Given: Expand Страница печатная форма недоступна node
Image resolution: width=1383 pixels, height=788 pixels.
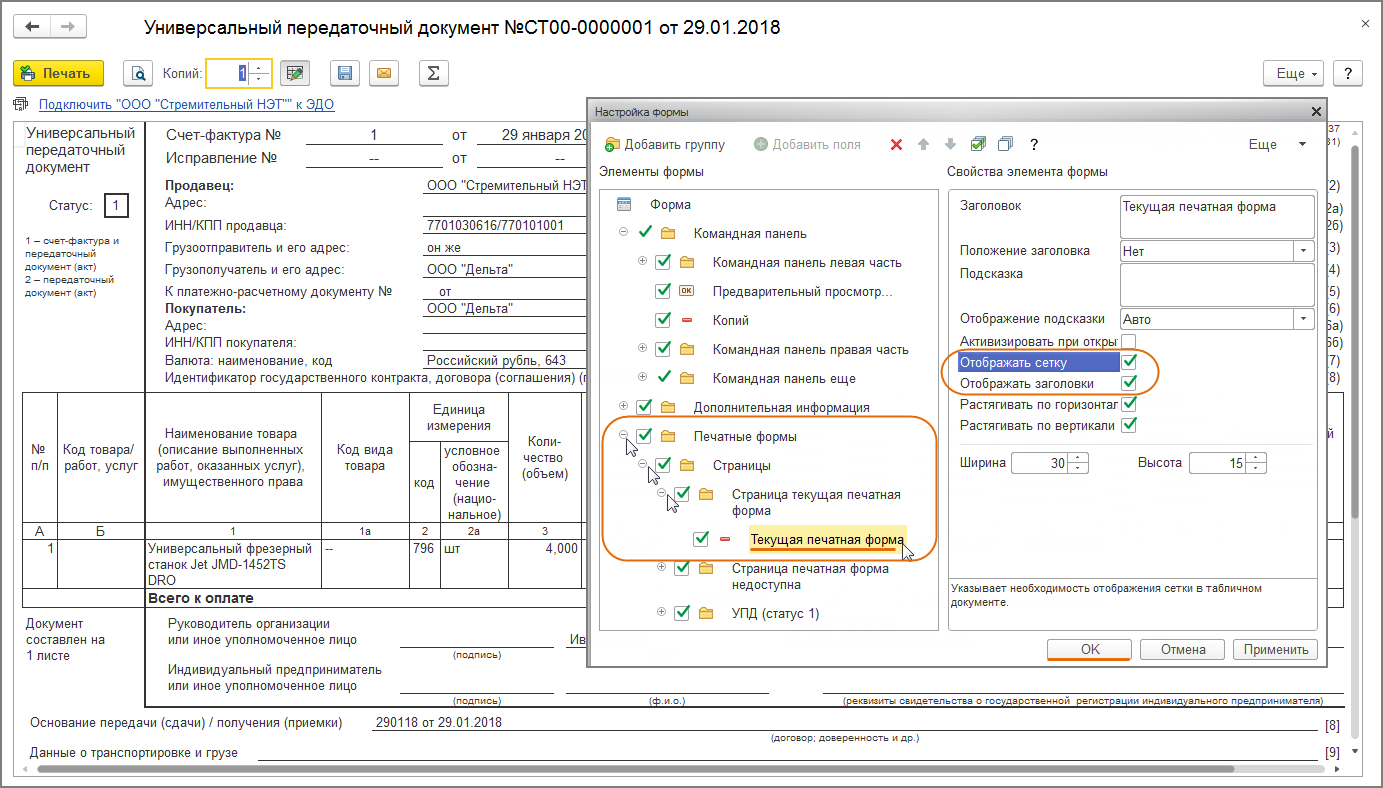Looking at the screenshot, I should 661,568.
